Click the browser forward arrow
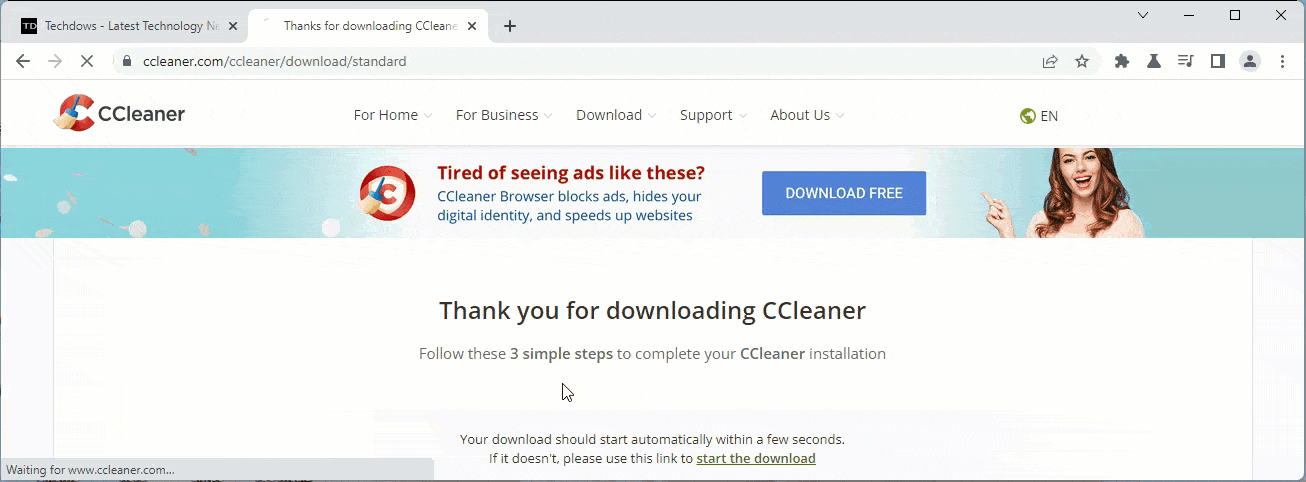Image resolution: width=1306 pixels, height=482 pixels. [x=55, y=61]
